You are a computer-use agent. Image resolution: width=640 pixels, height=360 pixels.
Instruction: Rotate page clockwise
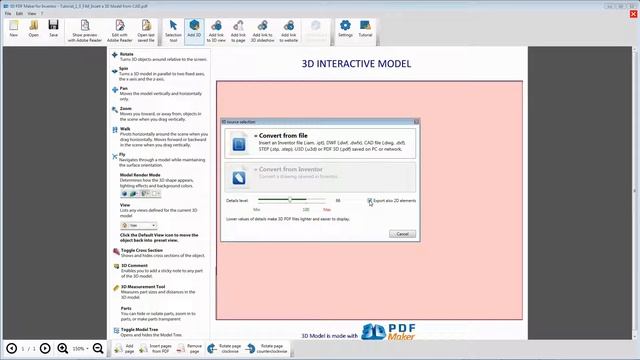point(224,348)
